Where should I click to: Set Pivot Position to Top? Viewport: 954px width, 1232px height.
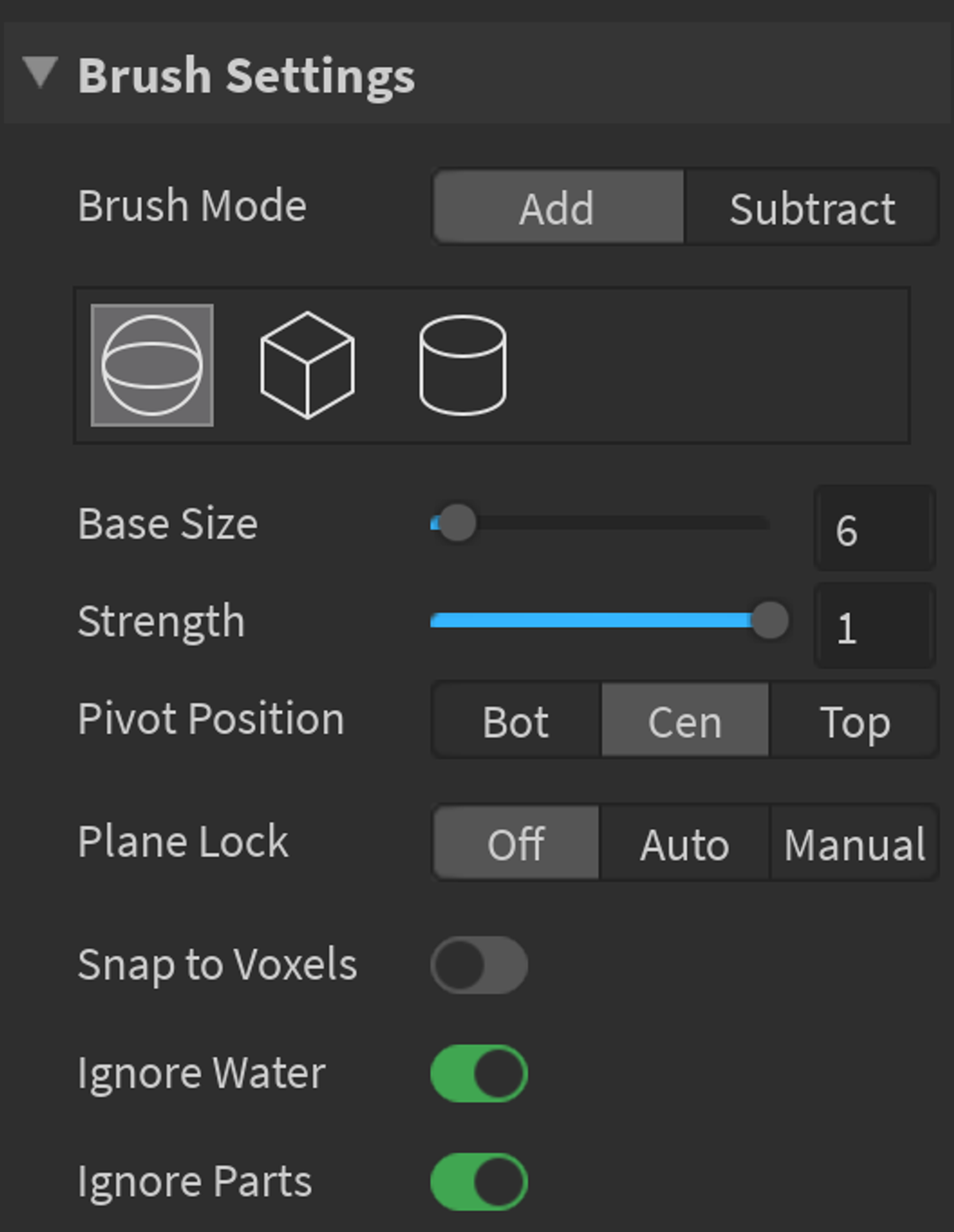855,720
